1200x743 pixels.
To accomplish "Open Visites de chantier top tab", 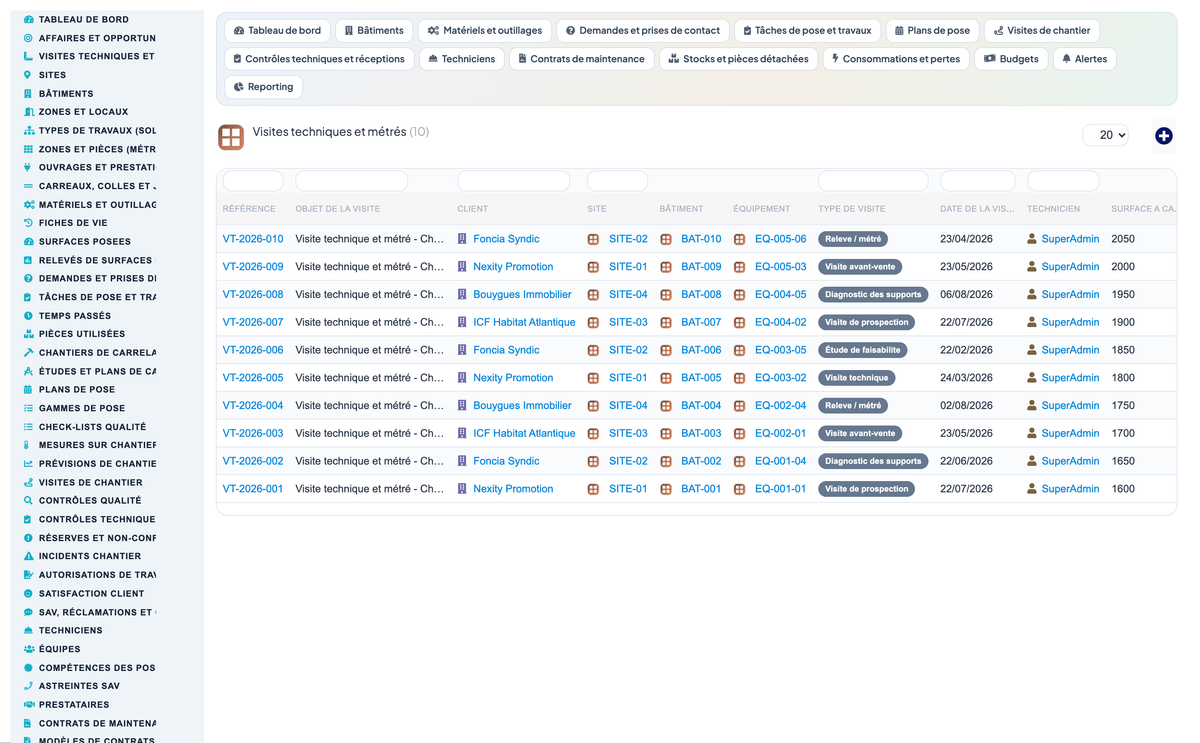I will pyautogui.click(x=1042, y=30).
